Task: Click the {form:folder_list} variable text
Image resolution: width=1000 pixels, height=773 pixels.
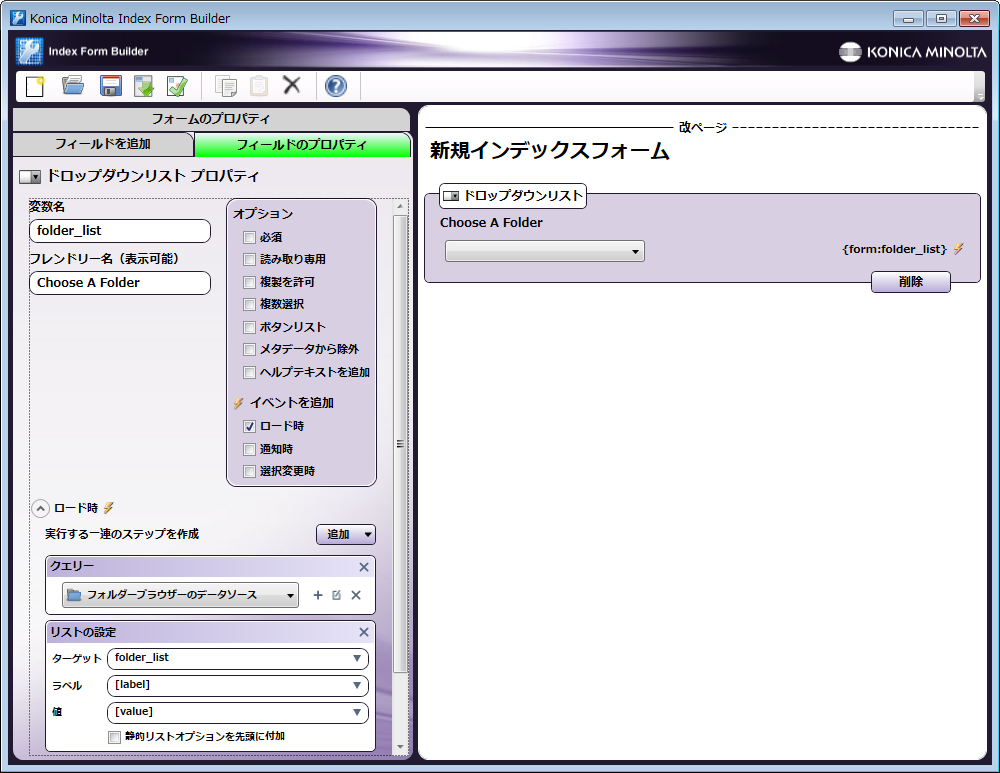Action: click(894, 249)
